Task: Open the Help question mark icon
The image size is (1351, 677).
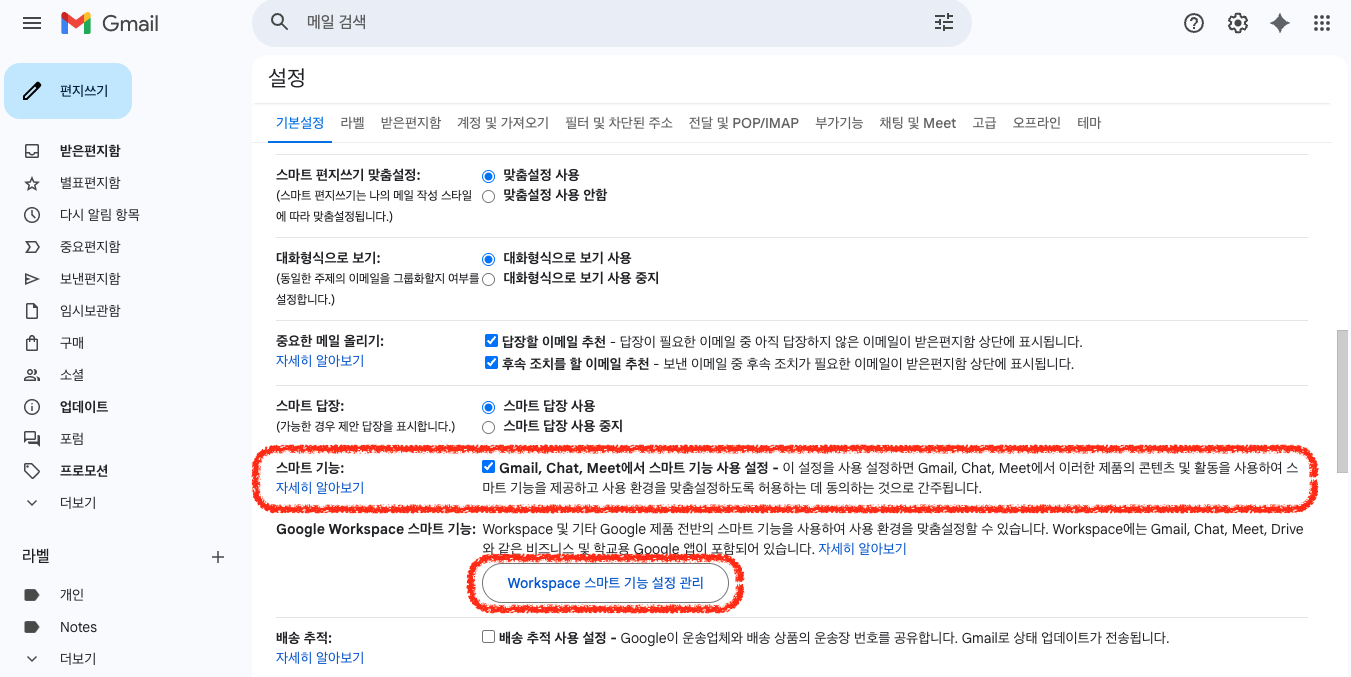Action: [1194, 23]
